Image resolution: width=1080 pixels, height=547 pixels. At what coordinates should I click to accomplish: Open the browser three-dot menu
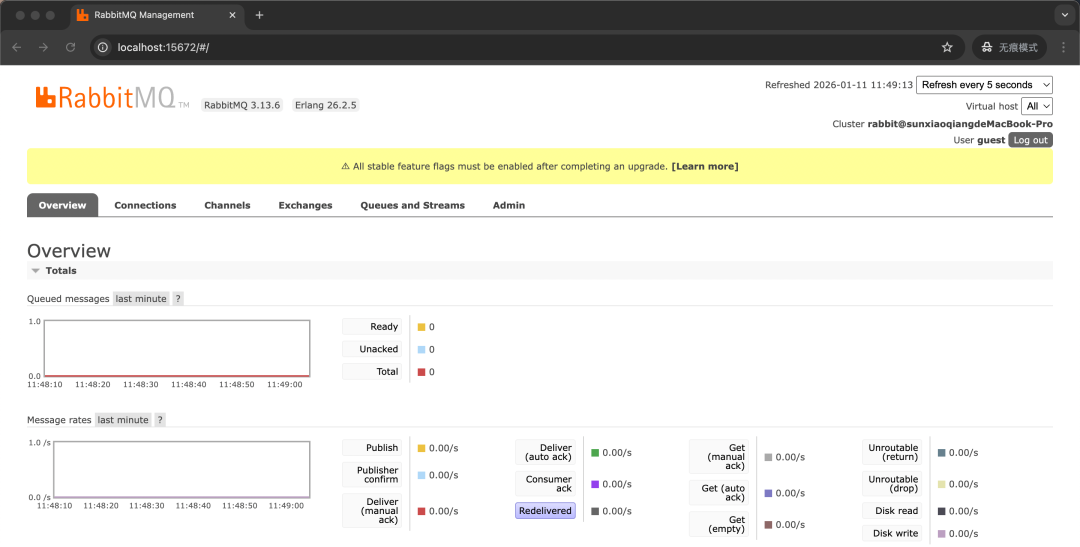1063,47
